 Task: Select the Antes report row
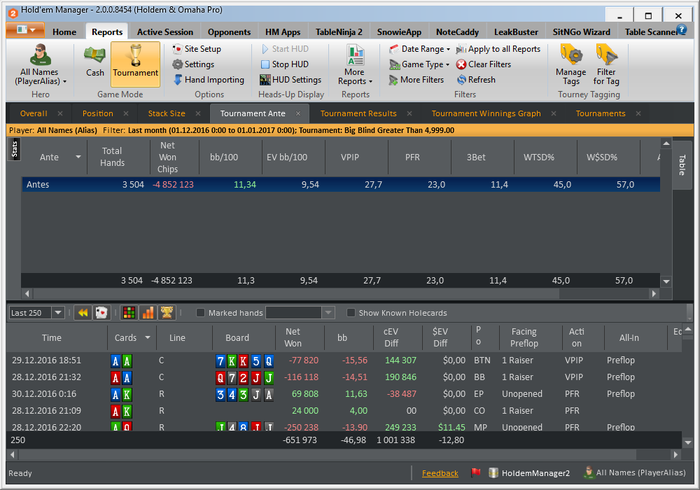pos(341,184)
